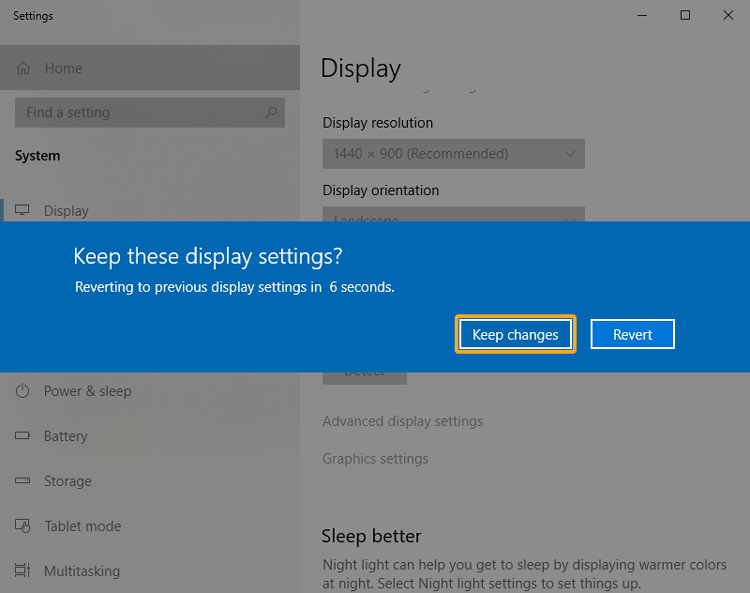
Task: Open the Display resolution dropdown
Action: pyautogui.click(x=453, y=154)
